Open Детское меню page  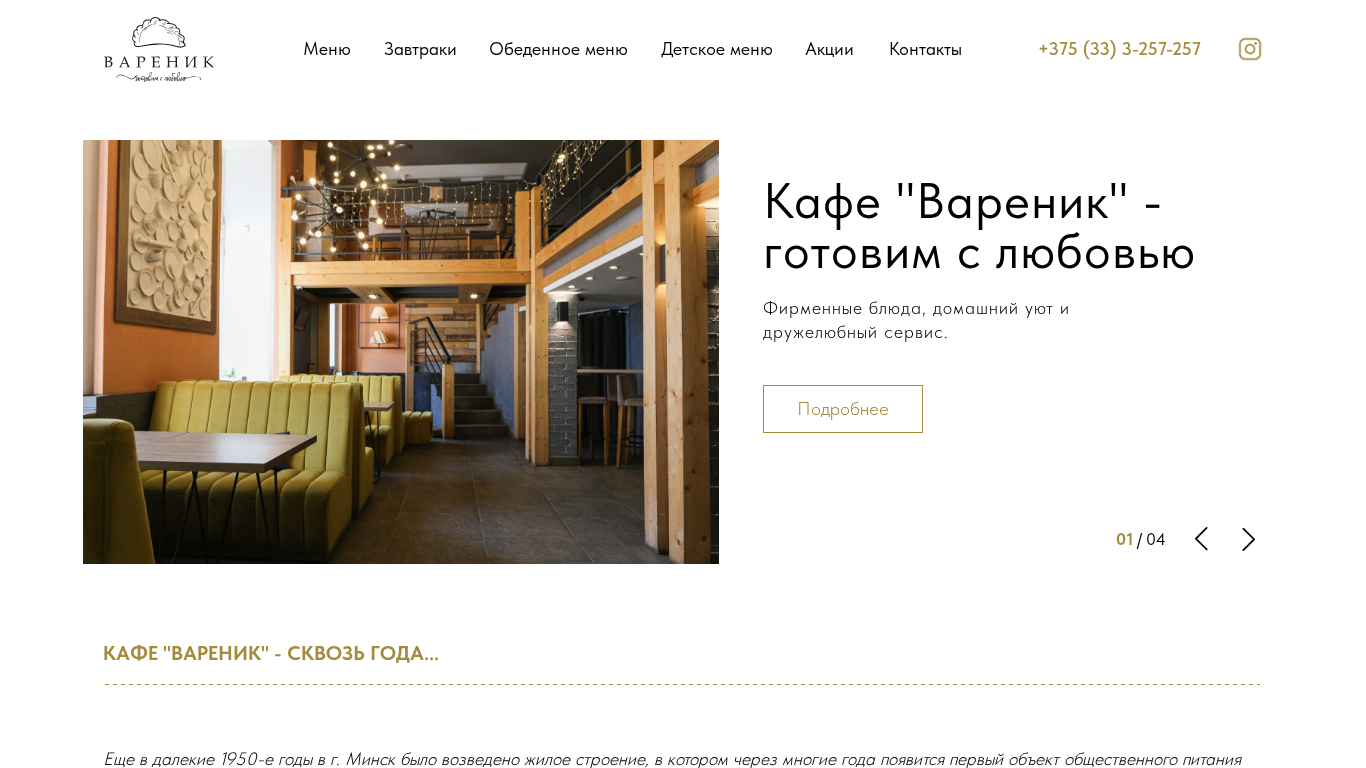pos(716,49)
